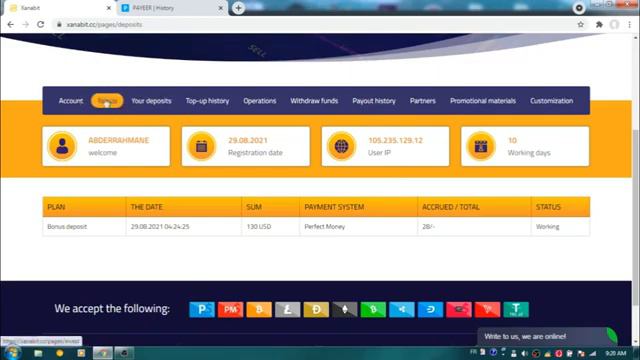This screenshot has height=360, width=640.
Task: Click the '130 USD' sum cell
Action: [270, 227]
